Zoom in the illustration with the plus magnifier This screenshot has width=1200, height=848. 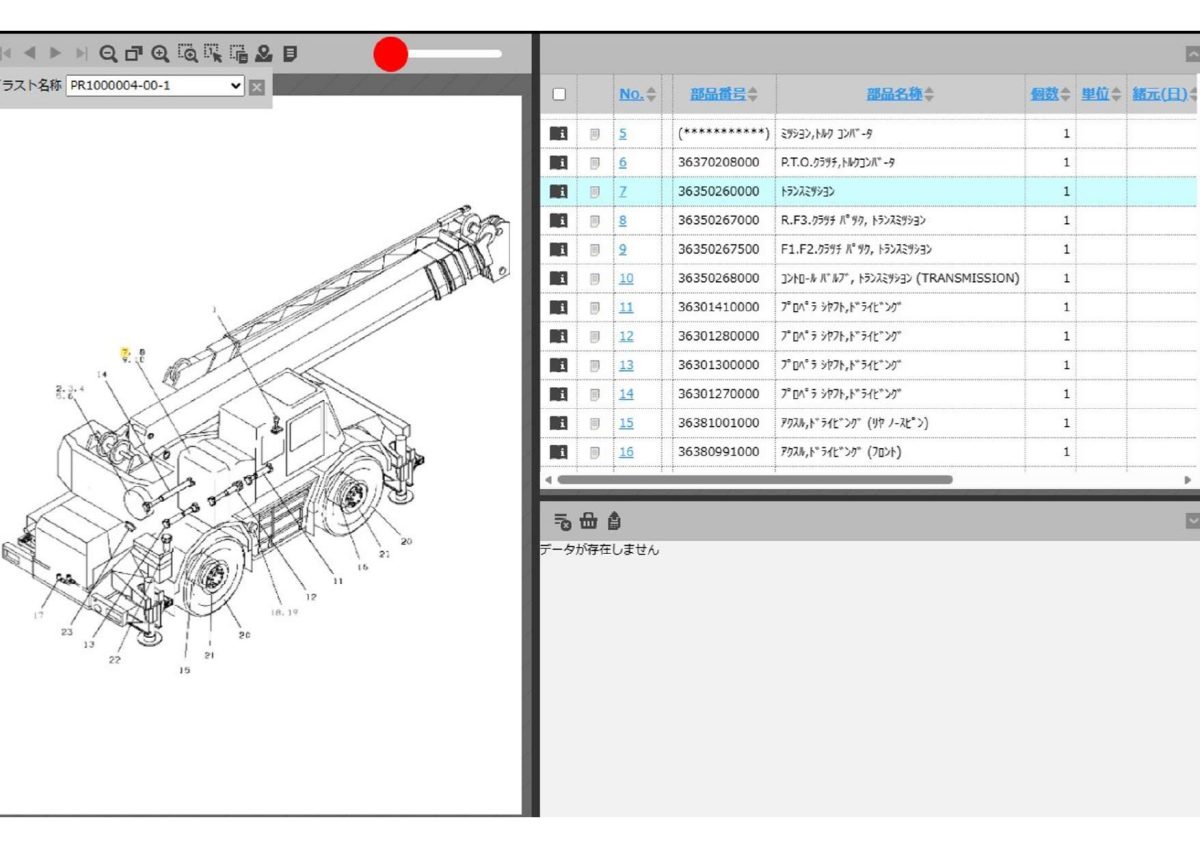pyautogui.click(x=160, y=54)
